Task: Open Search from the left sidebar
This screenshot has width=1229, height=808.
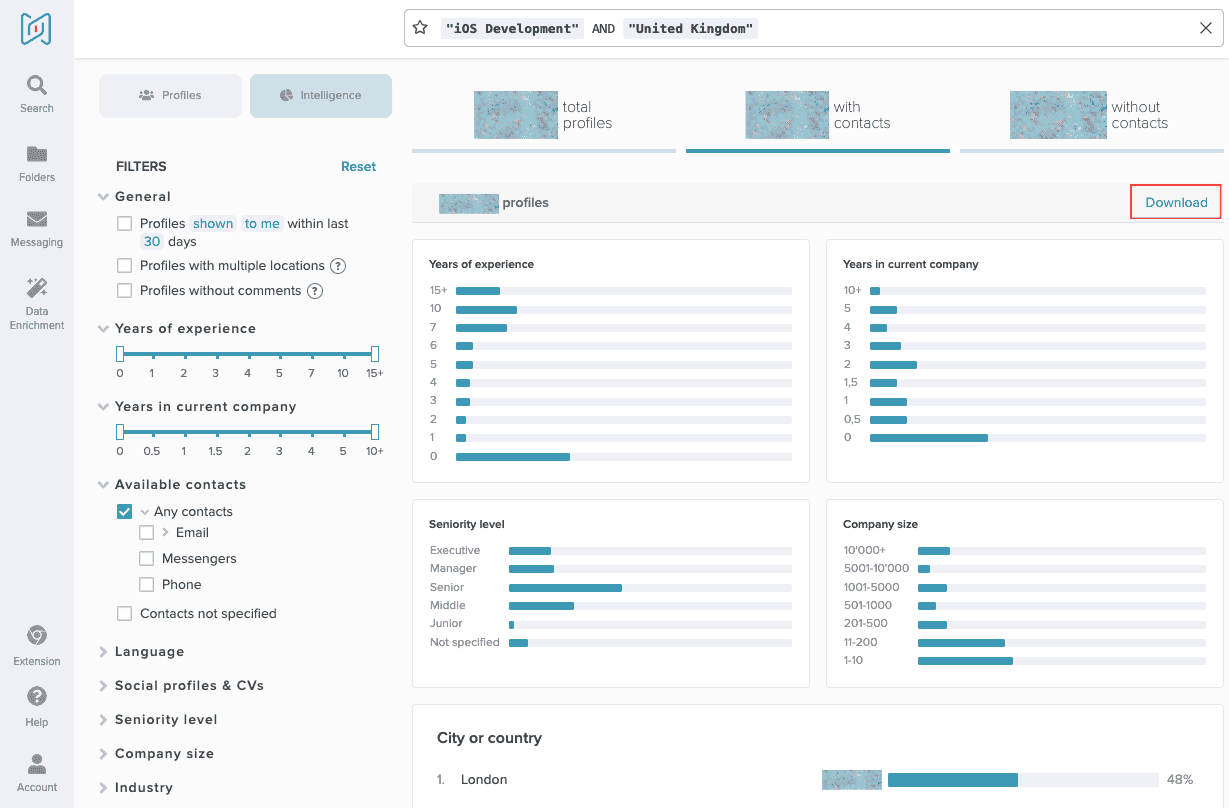Action: [37, 94]
